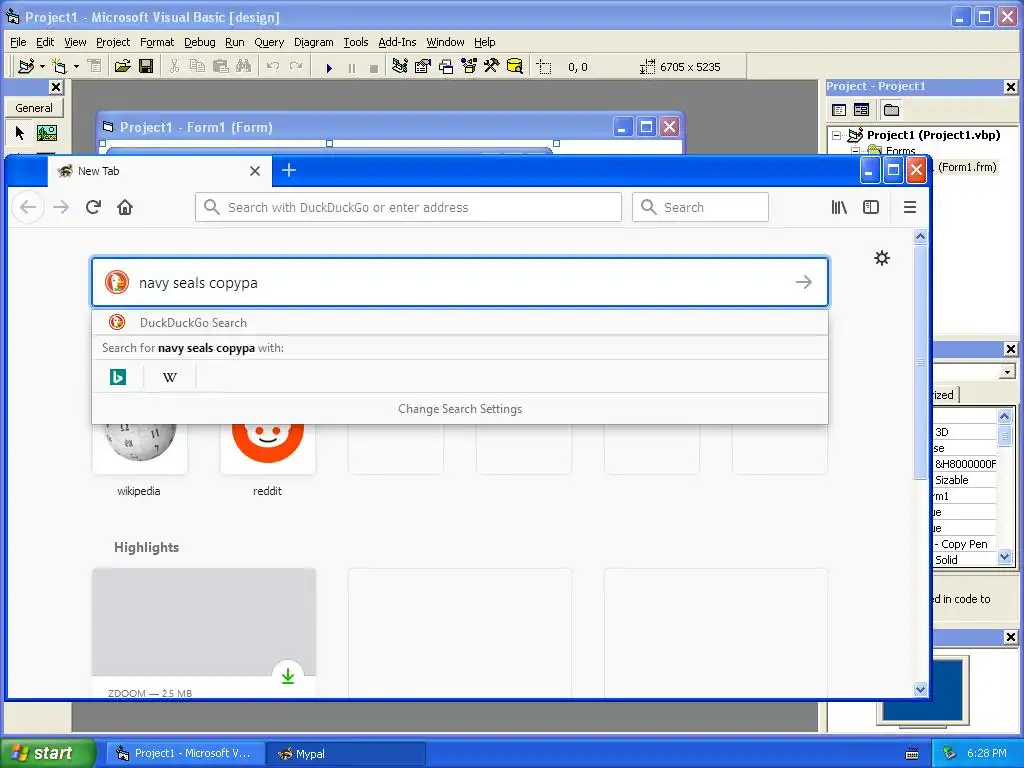This screenshot has height=768, width=1024.
Task: Switch to Project1 - Microsoft Visual Basic taskbar button
Action: [x=185, y=754]
